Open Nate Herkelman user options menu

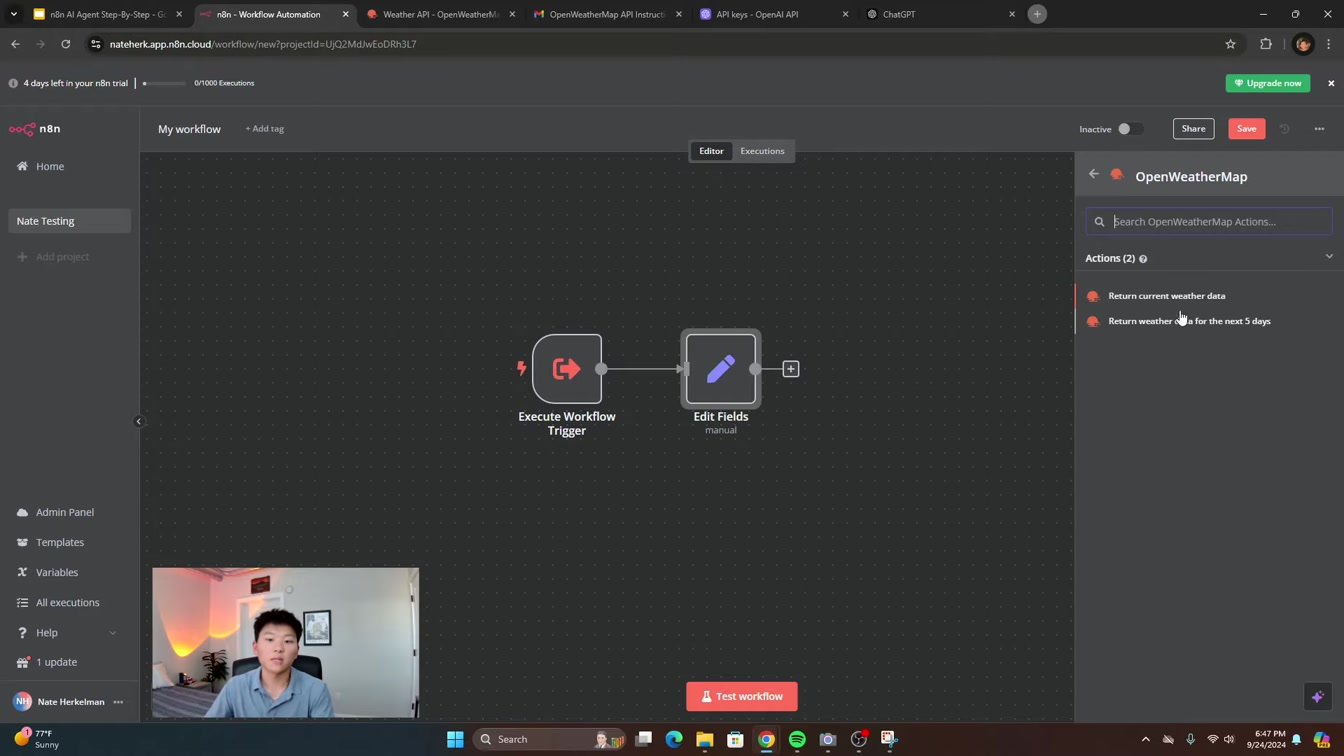tap(118, 702)
